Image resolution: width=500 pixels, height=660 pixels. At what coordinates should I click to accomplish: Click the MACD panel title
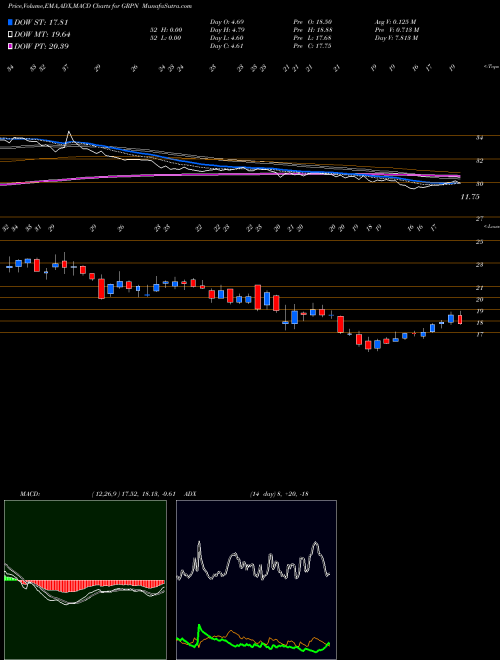click(x=30, y=494)
